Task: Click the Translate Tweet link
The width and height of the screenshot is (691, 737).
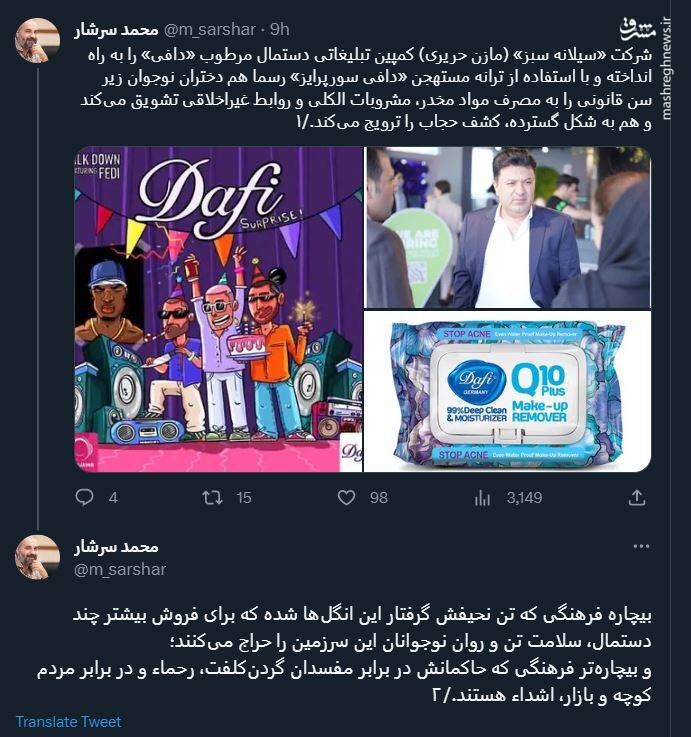Action: point(69,721)
